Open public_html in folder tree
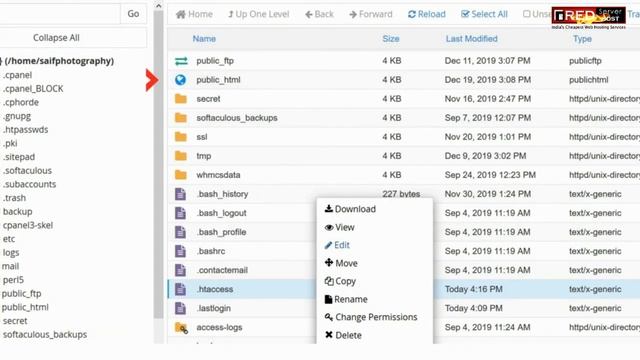This screenshot has height=360, width=640. tap(25, 307)
